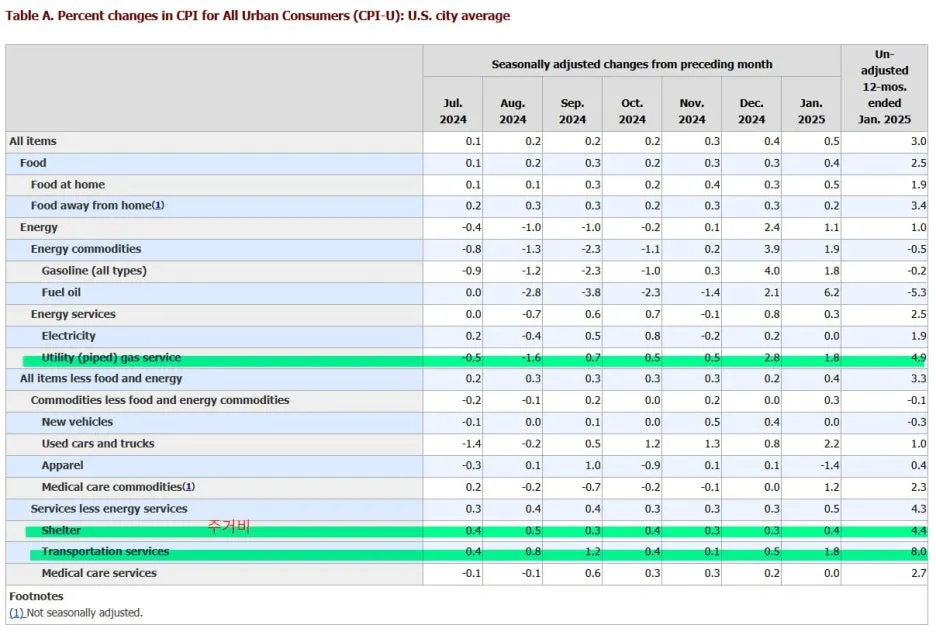Click the (1) link in the Footnotes section
The height and width of the screenshot is (632, 936).
coord(17,613)
